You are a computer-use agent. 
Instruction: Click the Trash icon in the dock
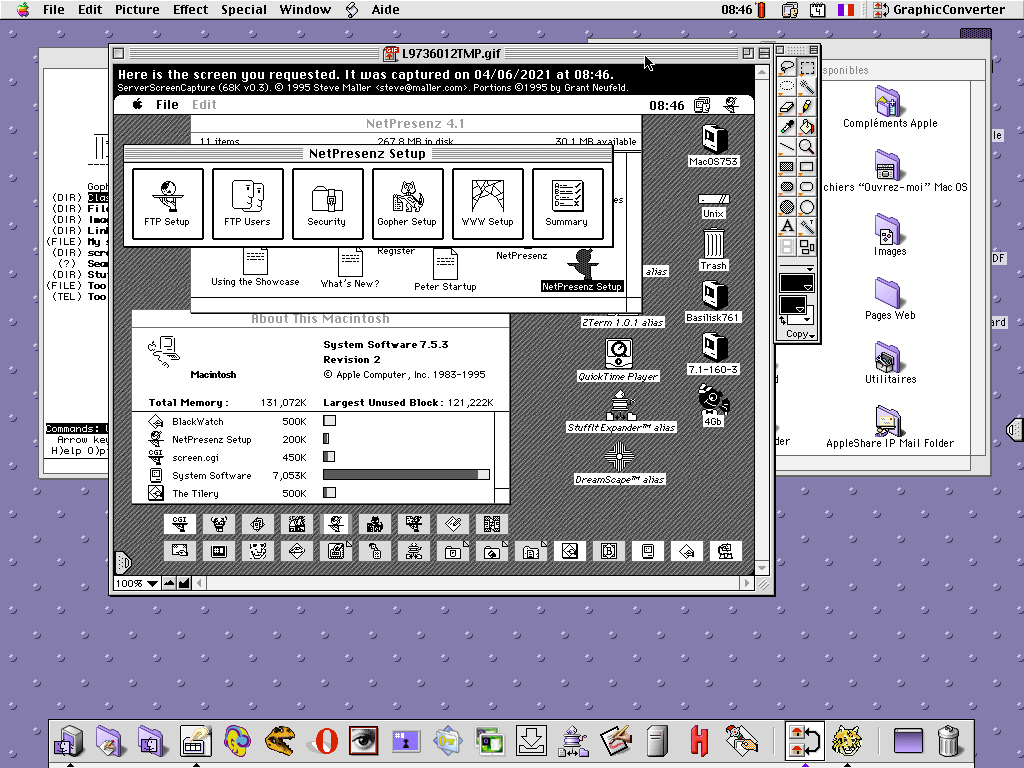(948, 741)
